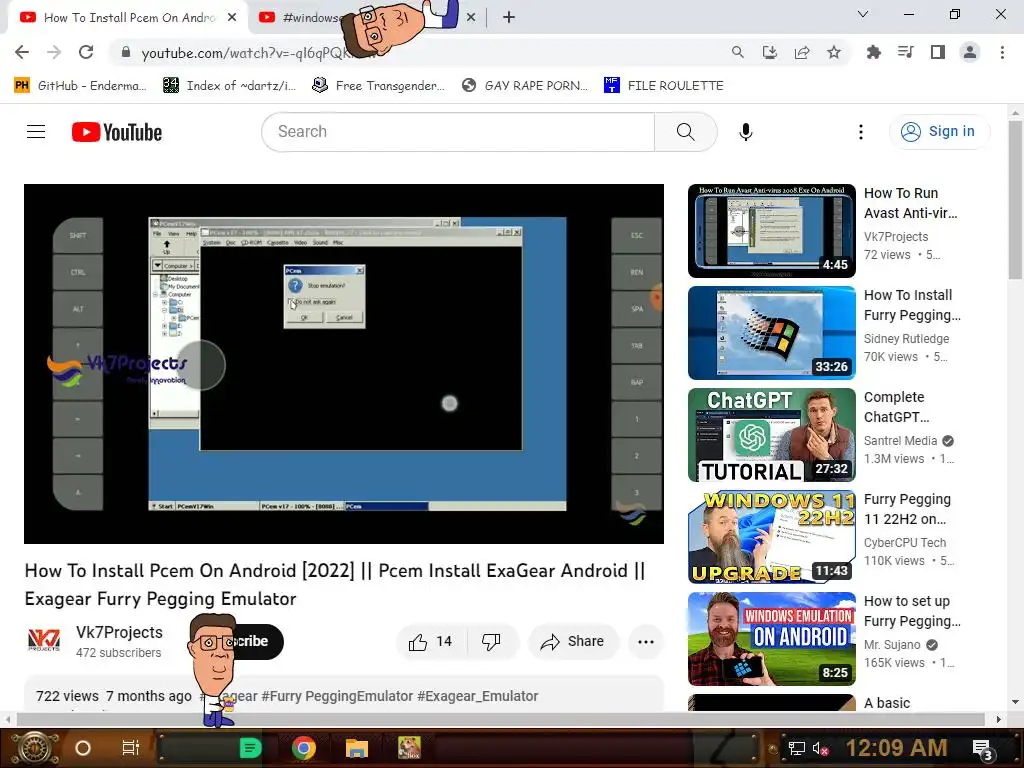Open the file manager taskbar icon
The height and width of the screenshot is (768, 1024).
click(x=357, y=748)
